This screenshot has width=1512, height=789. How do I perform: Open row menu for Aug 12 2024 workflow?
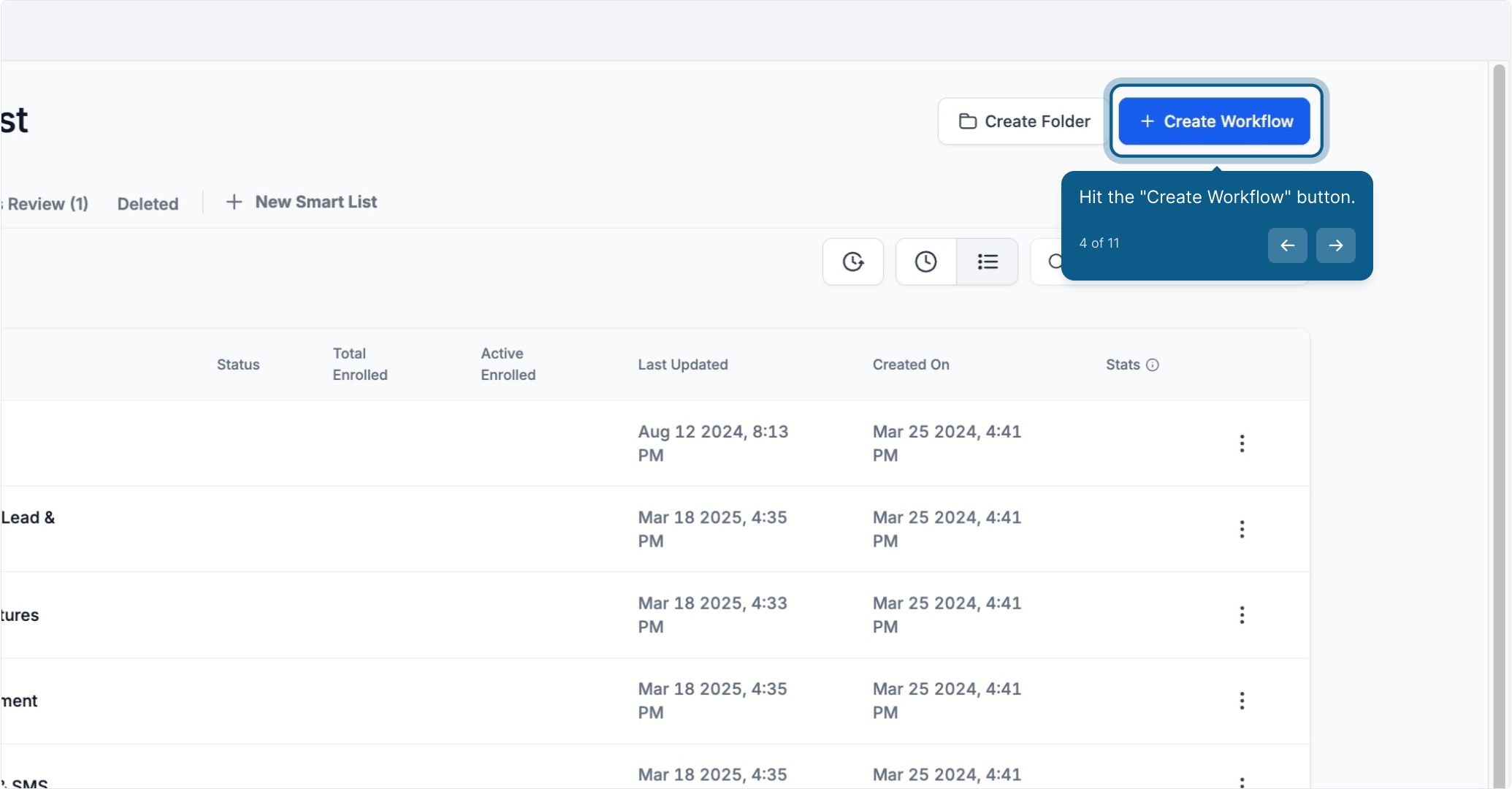click(x=1241, y=443)
